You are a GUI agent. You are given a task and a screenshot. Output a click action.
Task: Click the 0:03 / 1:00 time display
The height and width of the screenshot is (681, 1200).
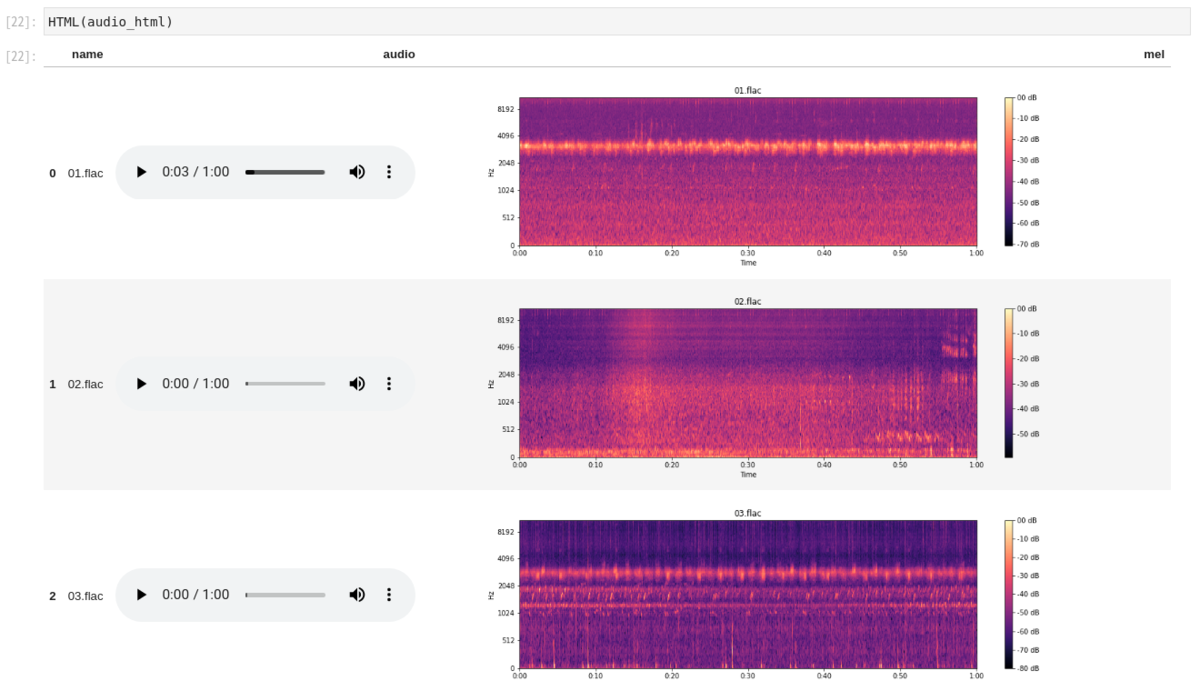tap(196, 172)
